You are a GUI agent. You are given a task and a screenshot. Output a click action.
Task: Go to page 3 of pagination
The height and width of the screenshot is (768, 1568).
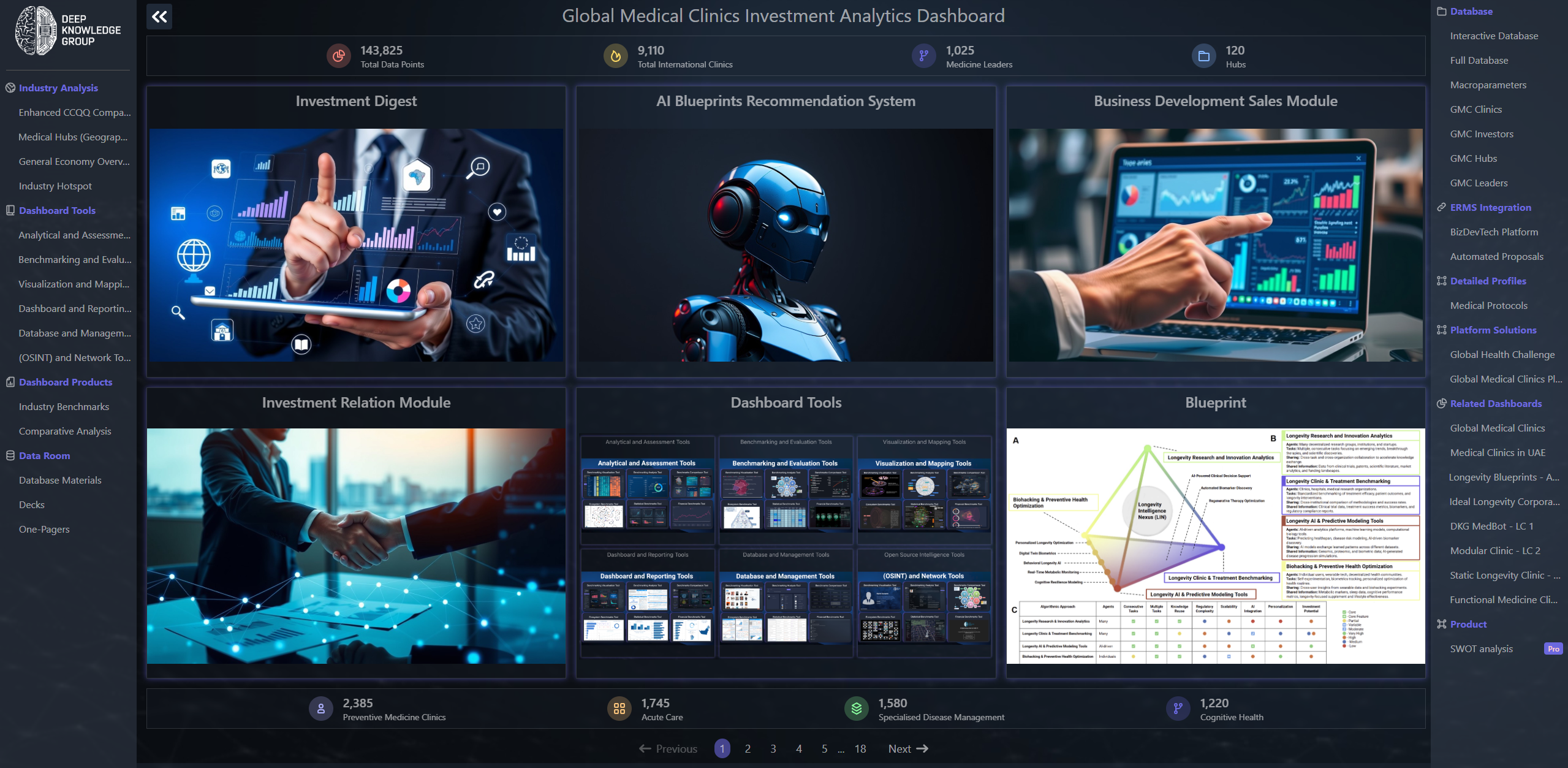[x=773, y=748]
